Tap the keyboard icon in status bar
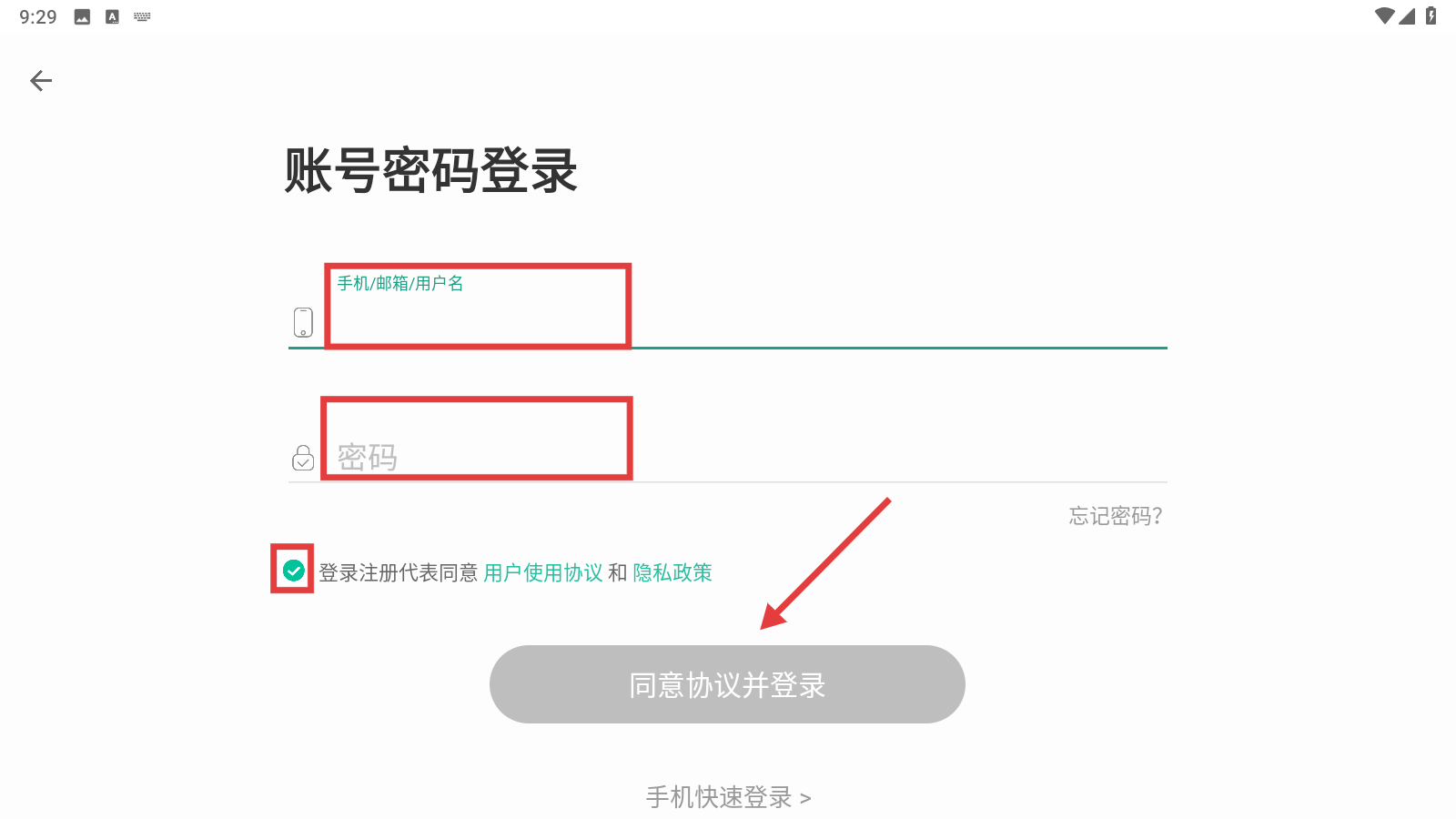The image size is (1456, 819). pyautogui.click(x=142, y=16)
